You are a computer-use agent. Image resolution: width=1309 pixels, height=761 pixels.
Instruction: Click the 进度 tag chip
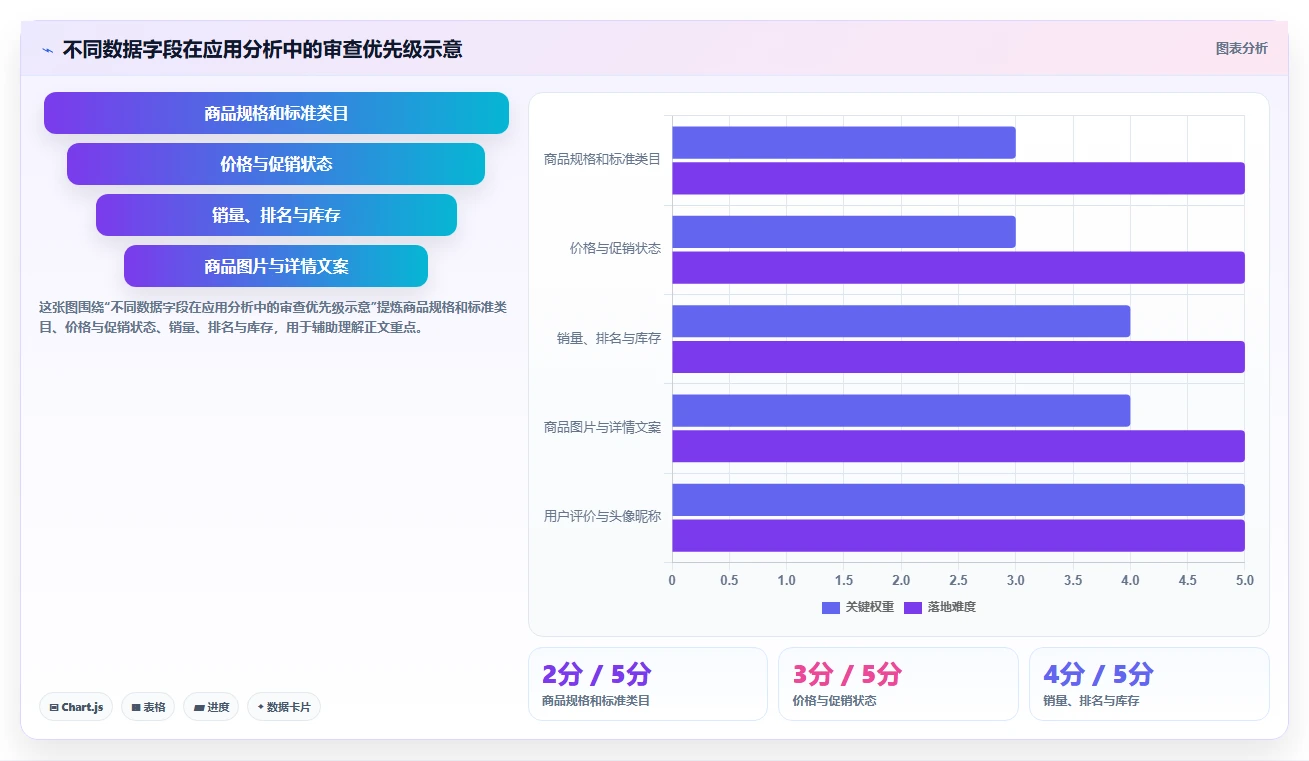click(211, 707)
